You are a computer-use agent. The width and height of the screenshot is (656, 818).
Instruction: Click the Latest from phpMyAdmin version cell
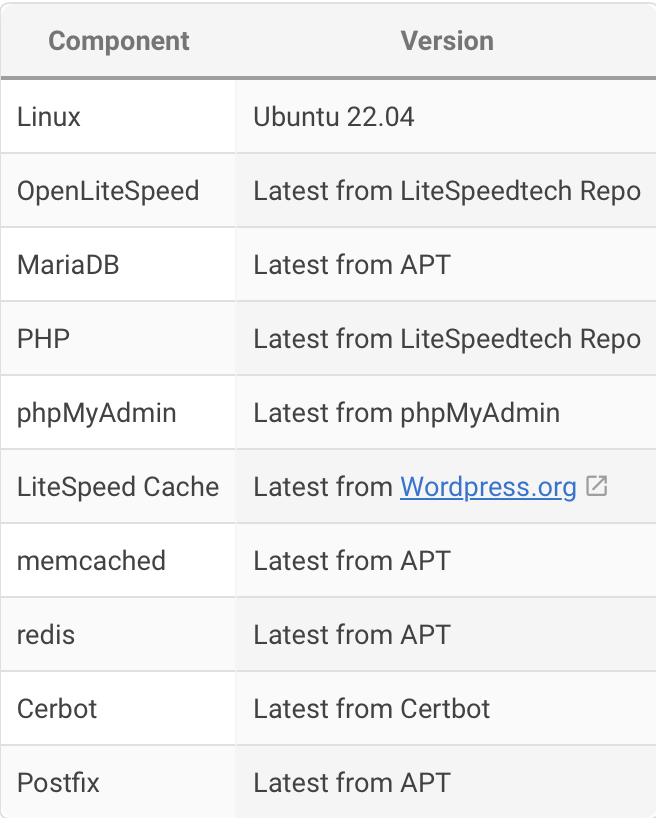click(x=406, y=413)
